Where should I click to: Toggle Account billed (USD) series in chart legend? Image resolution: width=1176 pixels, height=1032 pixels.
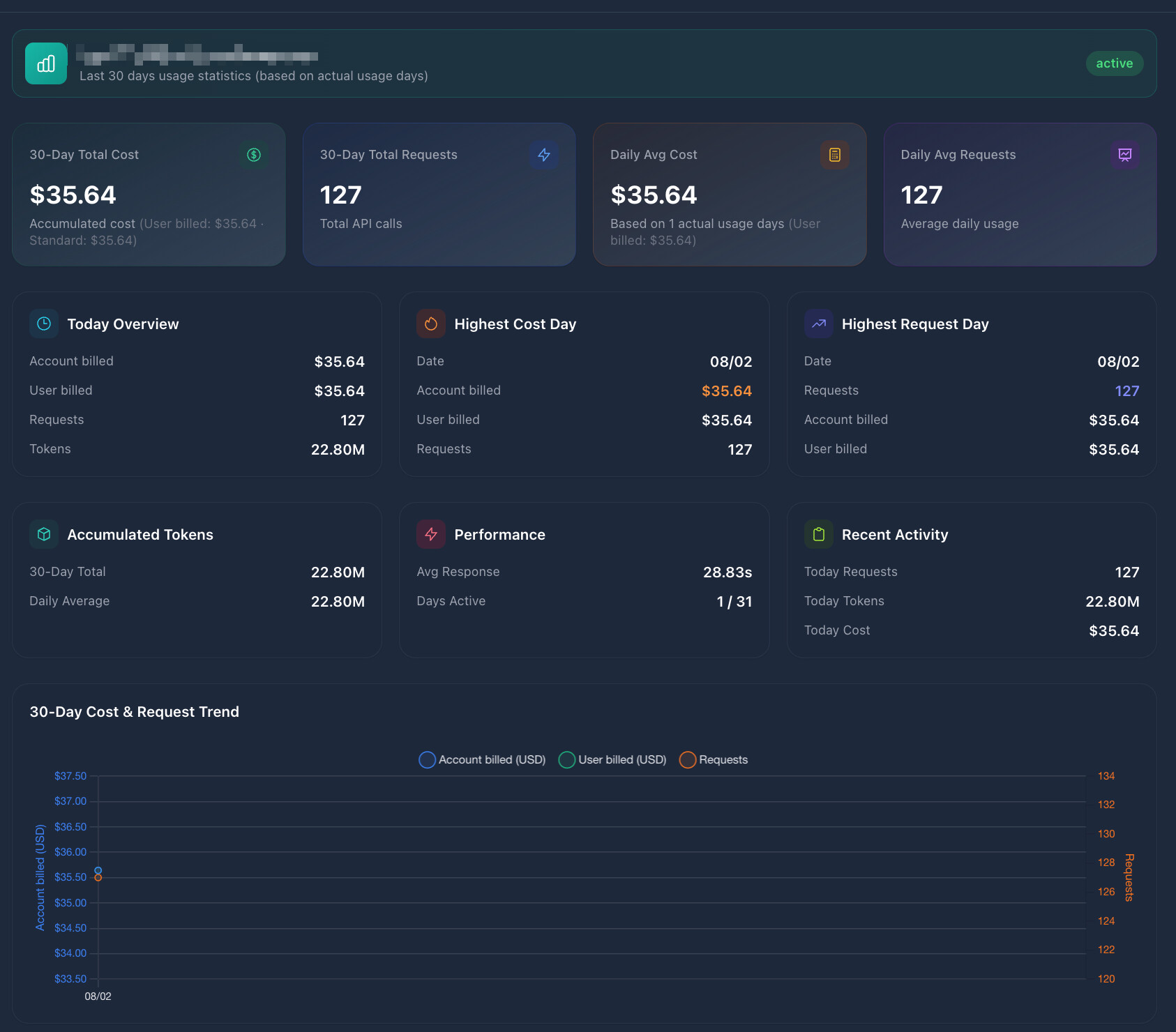(482, 759)
